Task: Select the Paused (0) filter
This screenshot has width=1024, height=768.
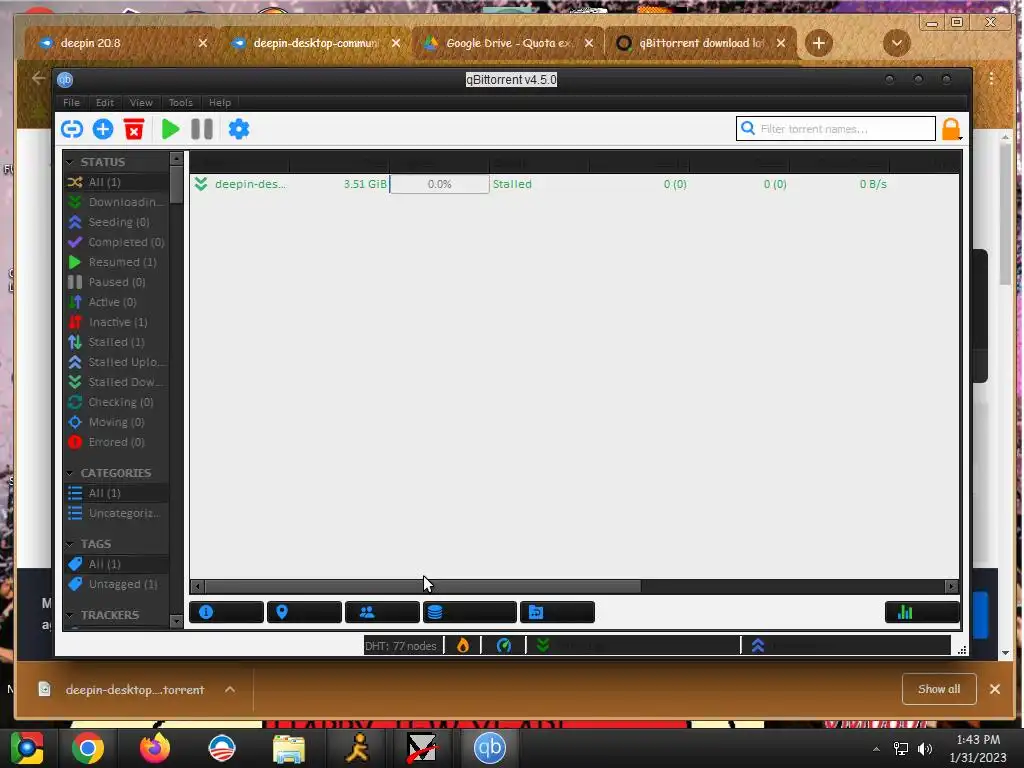Action: 116,282
